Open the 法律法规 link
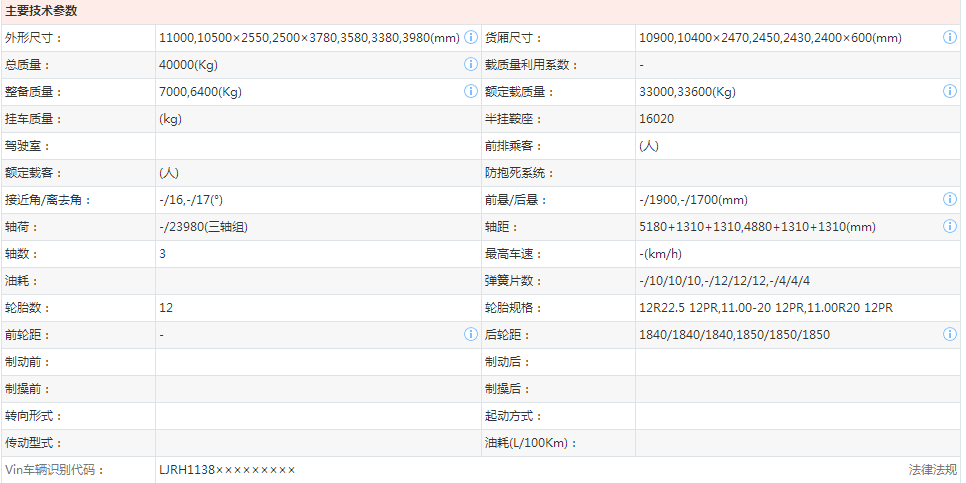The height and width of the screenshot is (483, 966). pos(932,470)
